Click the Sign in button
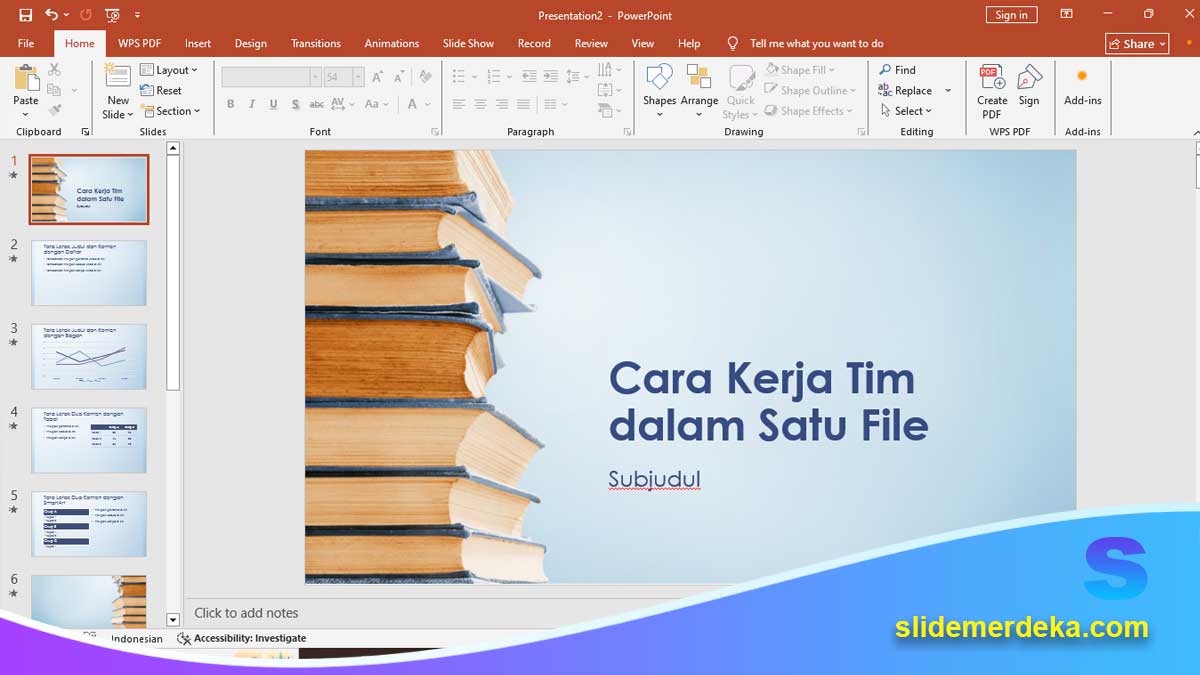This screenshot has height=675, width=1200. [x=1011, y=15]
